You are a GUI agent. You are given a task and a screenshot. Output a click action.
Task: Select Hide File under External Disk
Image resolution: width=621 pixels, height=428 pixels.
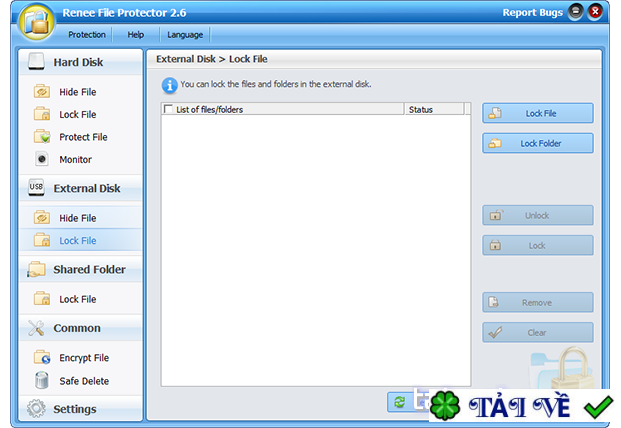78,218
